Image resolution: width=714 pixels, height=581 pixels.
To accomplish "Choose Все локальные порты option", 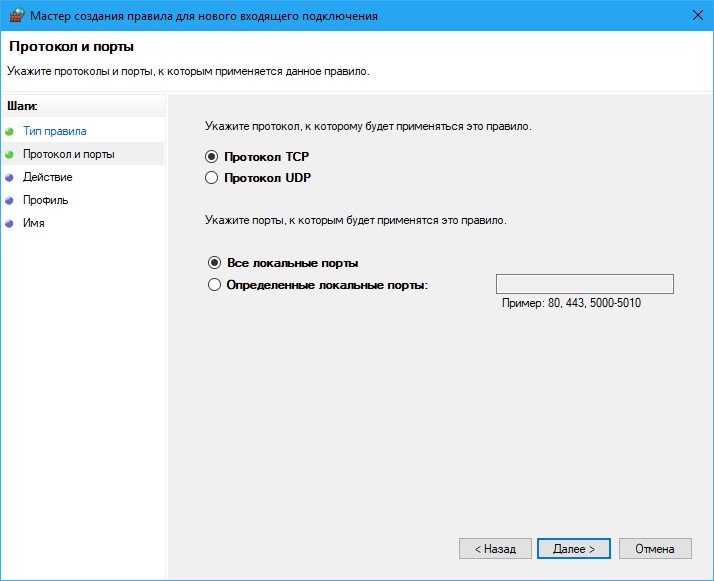I will [214, 263].
